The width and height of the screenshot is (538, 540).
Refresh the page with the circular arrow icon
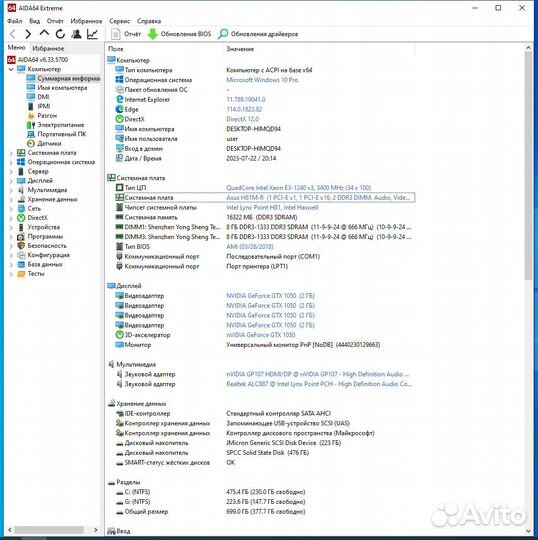pyautogui.click(x=60, y=34)
